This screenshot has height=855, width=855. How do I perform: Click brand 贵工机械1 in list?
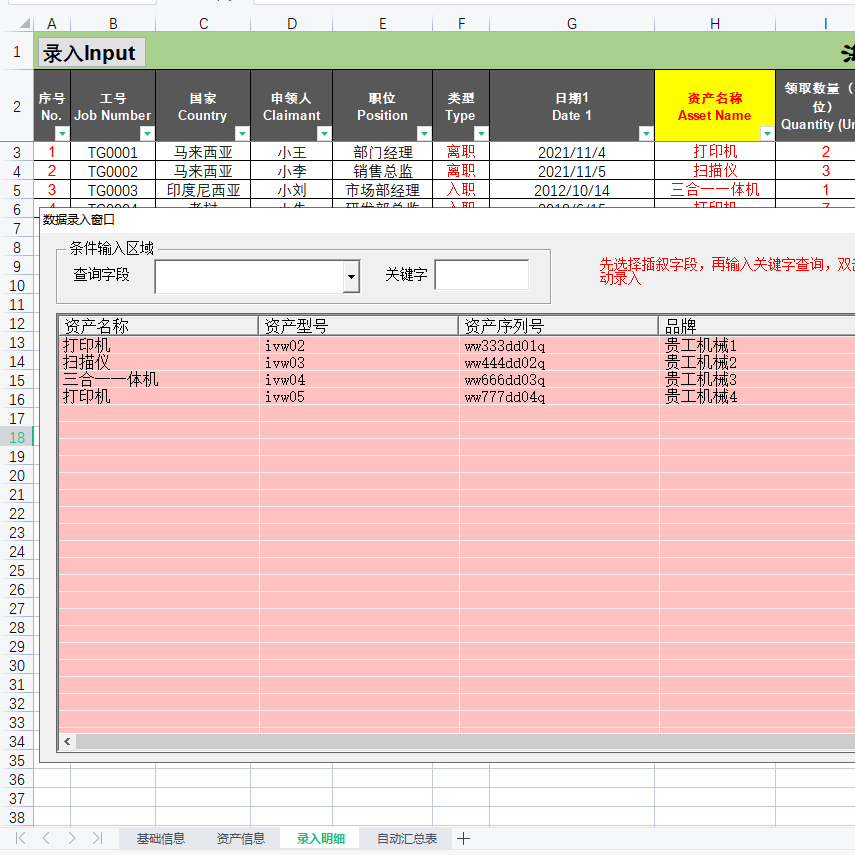pos(701,346)
